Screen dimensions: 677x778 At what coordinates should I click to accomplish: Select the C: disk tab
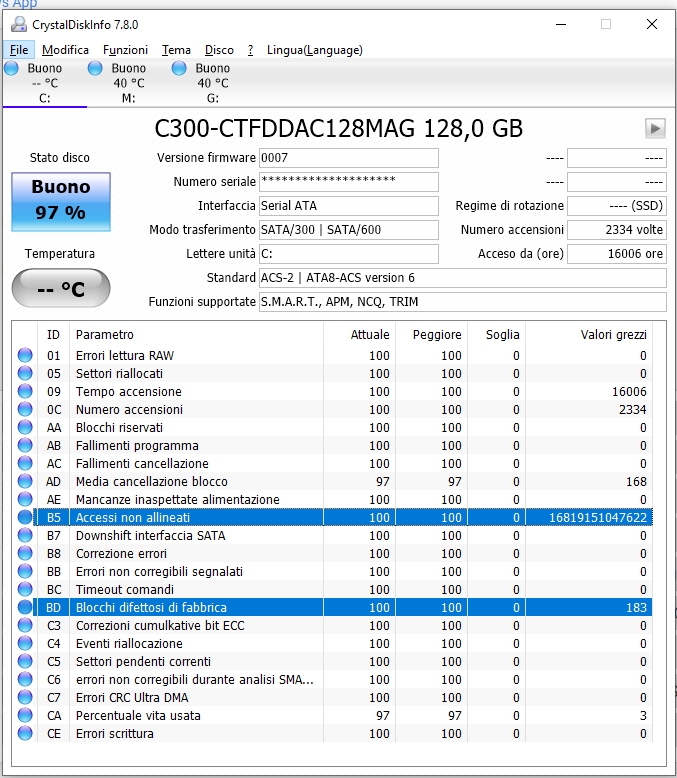click(x=45, y=83)
